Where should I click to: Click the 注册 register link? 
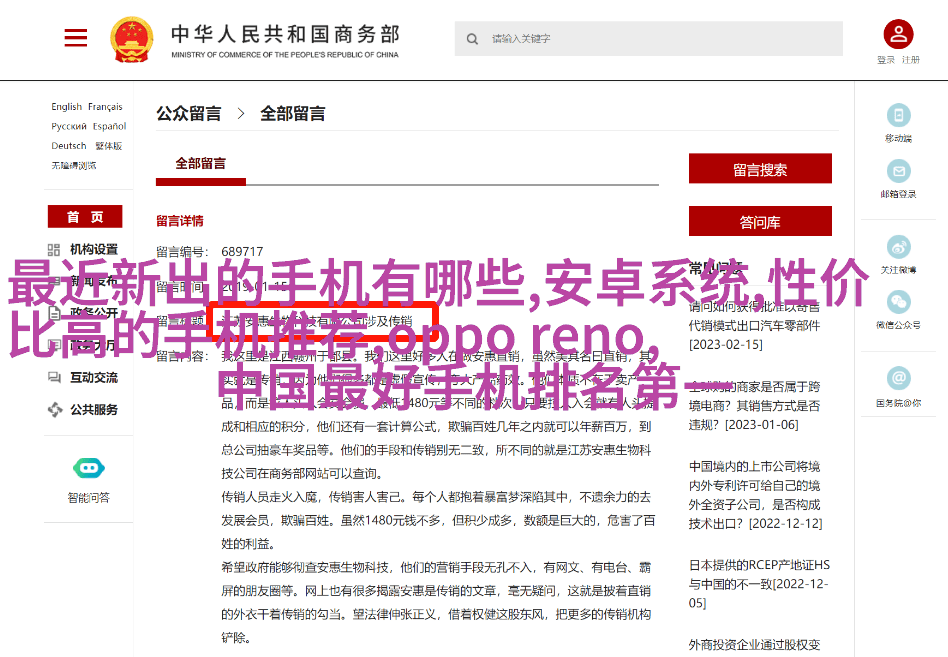coord(911,60)
